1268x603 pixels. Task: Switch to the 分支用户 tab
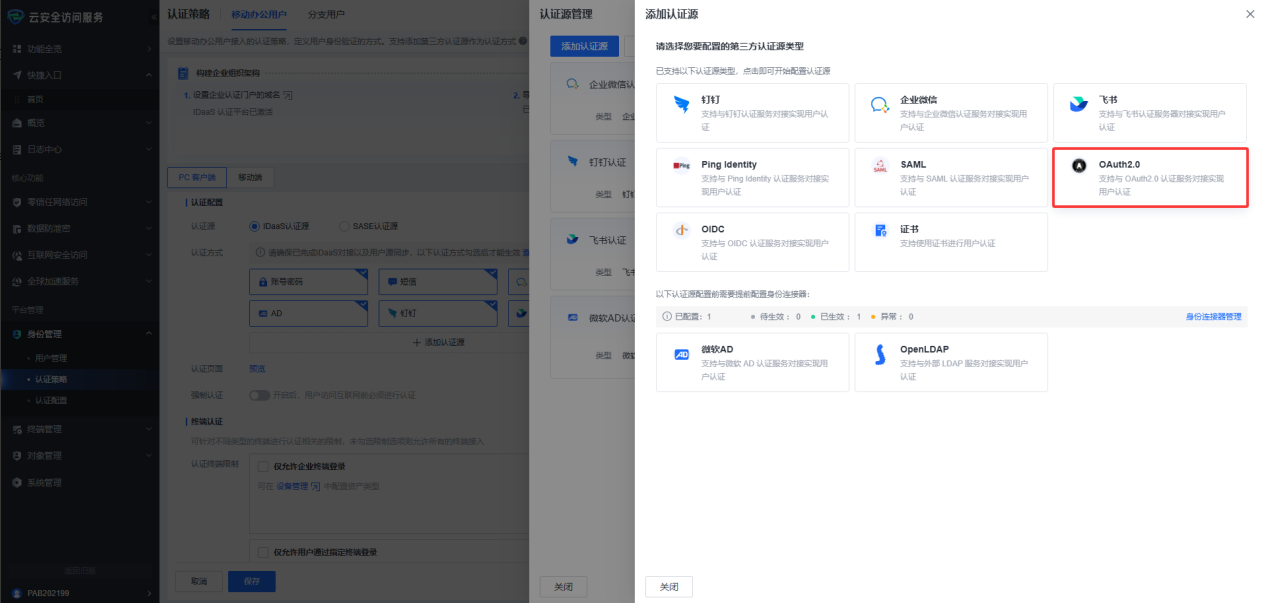[x=326, y=14]
